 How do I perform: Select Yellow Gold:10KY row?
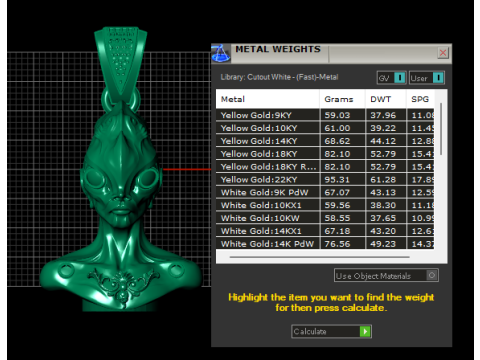coord(325,128)
